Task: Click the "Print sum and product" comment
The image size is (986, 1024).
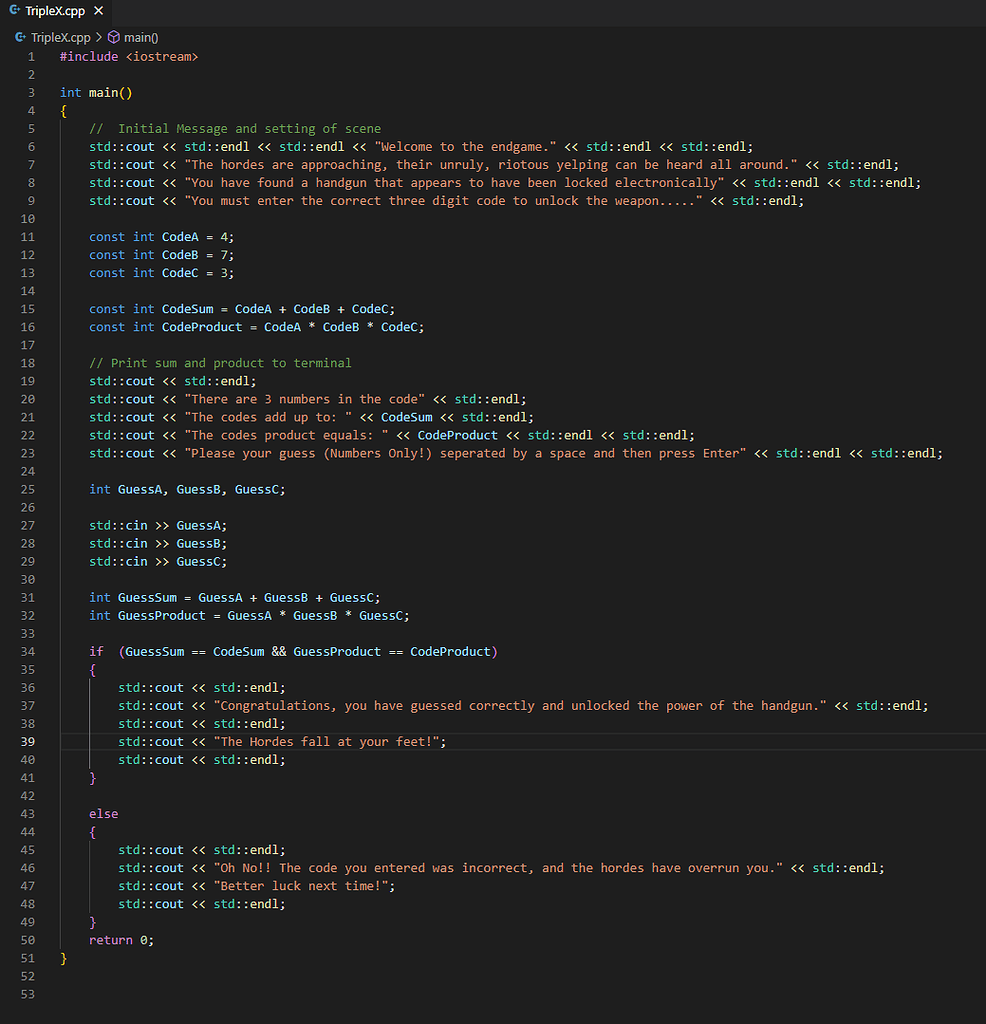Action: pyautogui.click(x=220, y=363)
